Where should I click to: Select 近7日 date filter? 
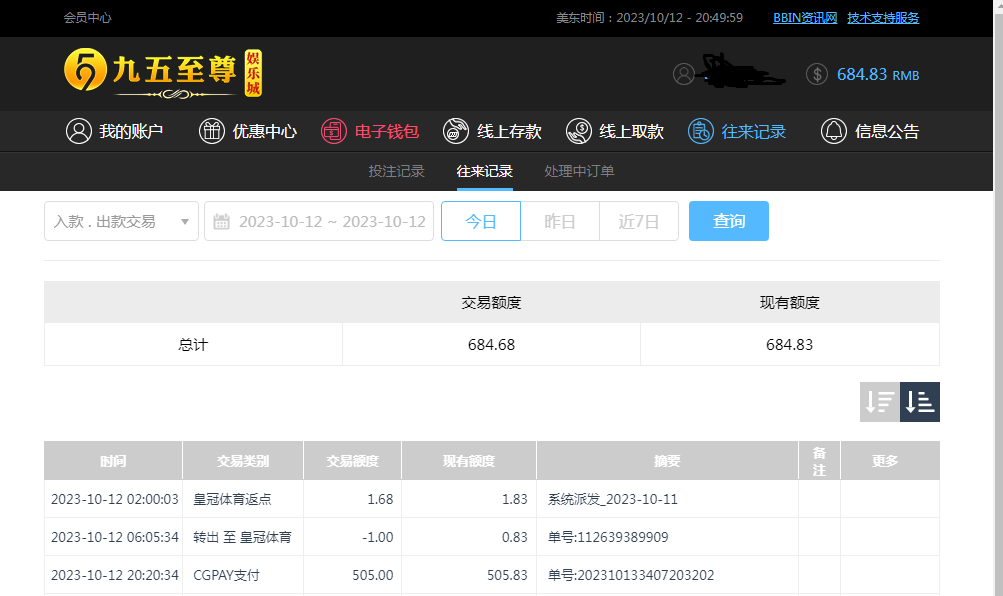click(639, 221)
